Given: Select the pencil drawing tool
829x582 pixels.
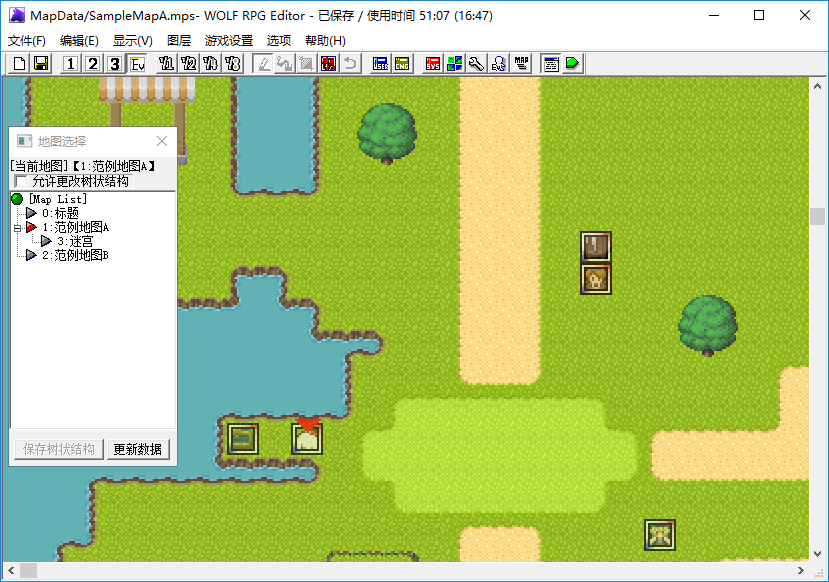Looking at the screenshot, I should point(263,64).
